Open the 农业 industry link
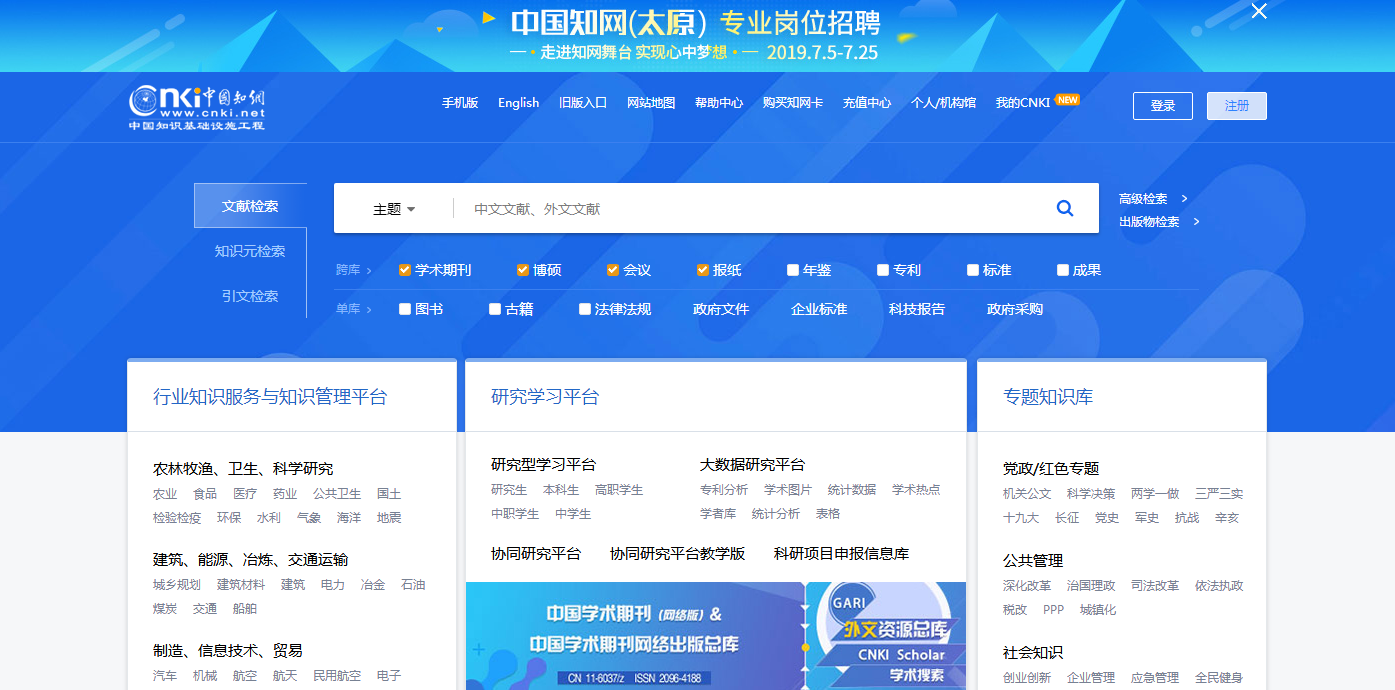1395x690 pixels. click(165, 494)
